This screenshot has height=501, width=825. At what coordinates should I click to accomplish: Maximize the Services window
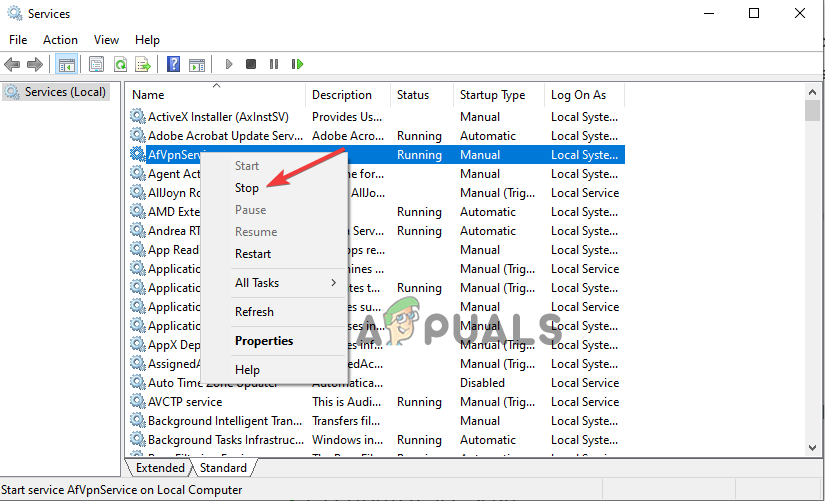tap(754, 13)
